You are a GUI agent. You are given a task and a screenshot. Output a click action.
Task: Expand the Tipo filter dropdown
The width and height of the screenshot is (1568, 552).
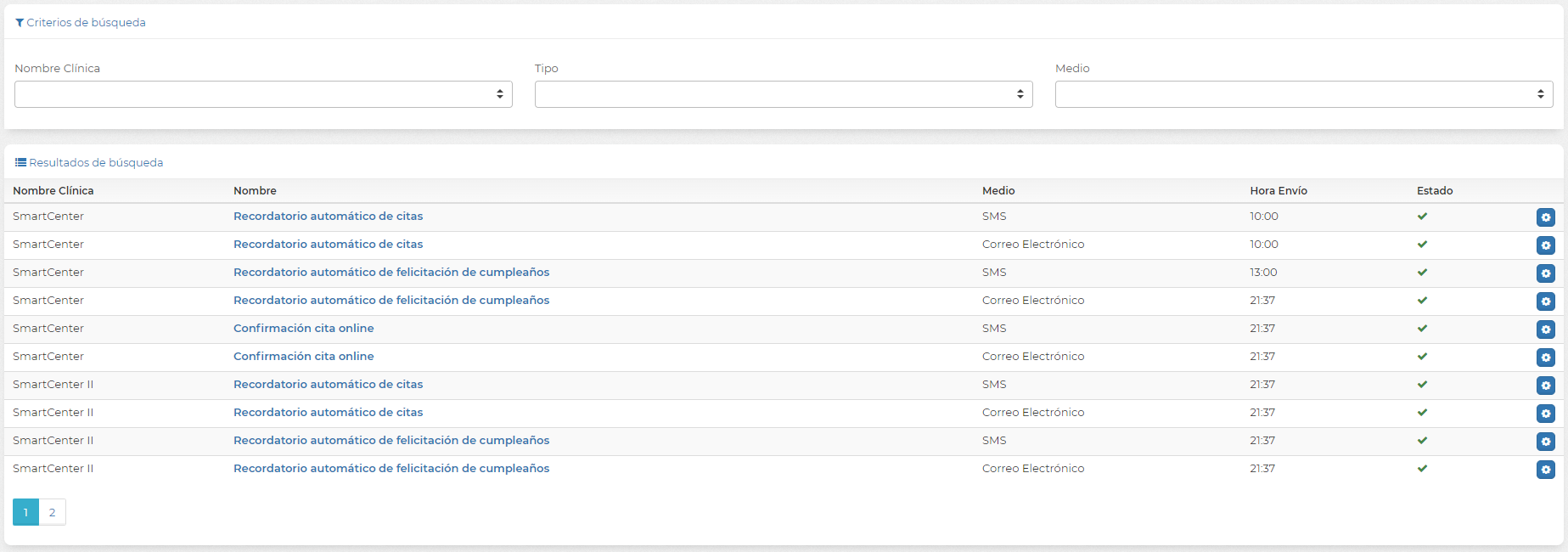click(x=783, y=94)
